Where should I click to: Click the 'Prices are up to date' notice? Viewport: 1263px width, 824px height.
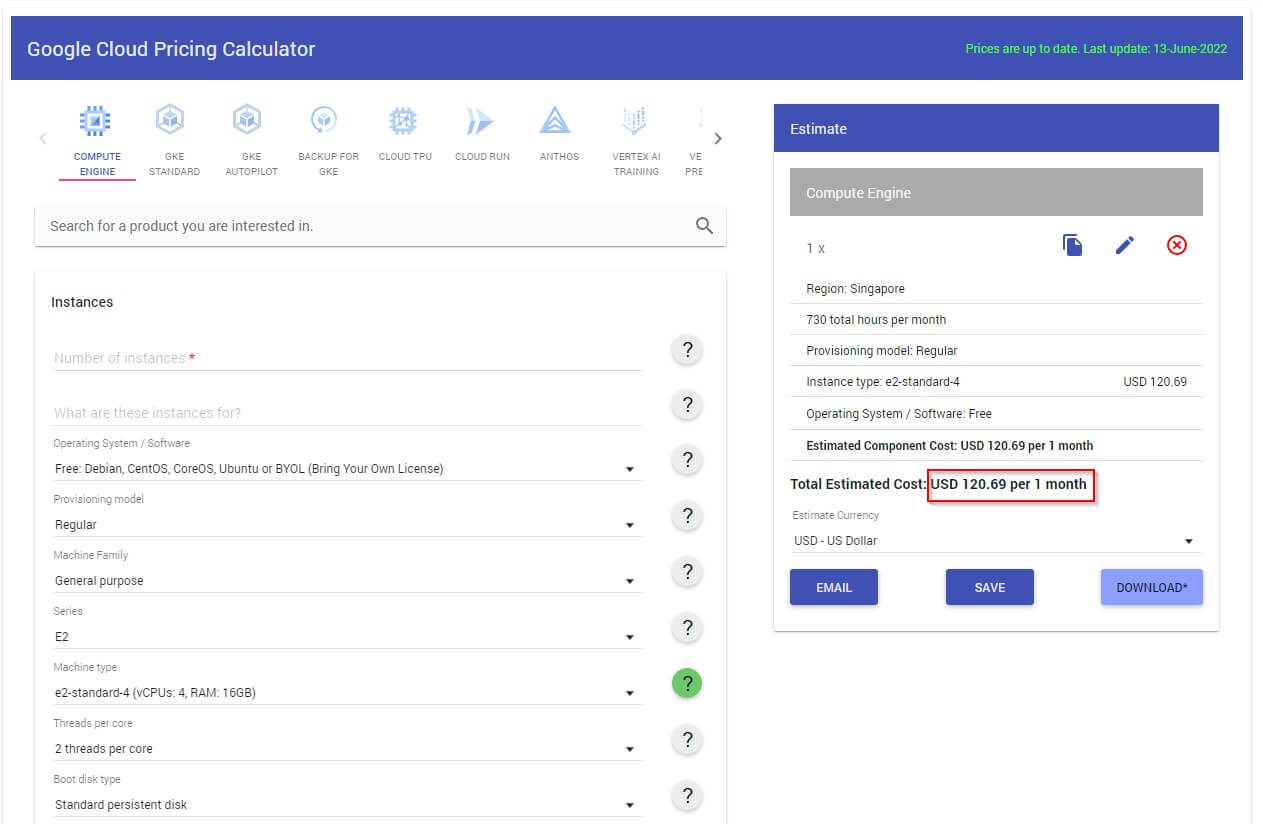(1096, 48)
